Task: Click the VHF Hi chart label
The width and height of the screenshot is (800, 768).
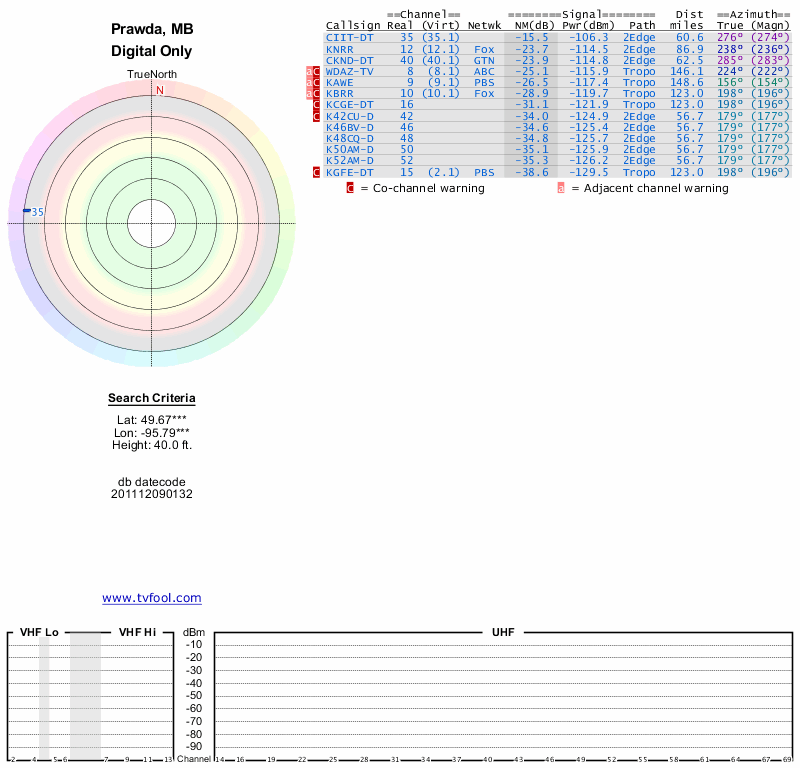Action: tap(137, 633)
